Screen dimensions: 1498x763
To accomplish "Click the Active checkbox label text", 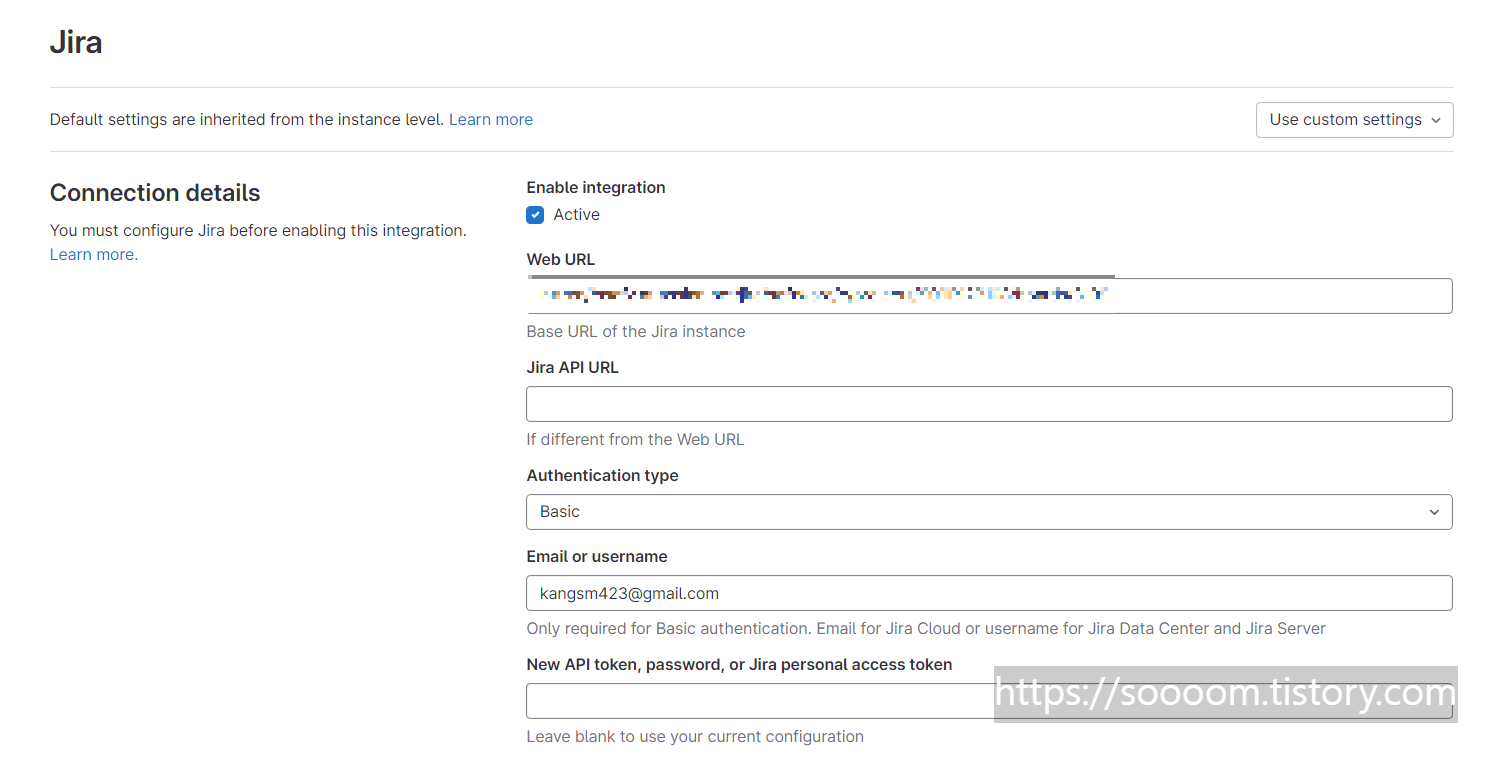I will pyautogui.click(x=577, y=215).
